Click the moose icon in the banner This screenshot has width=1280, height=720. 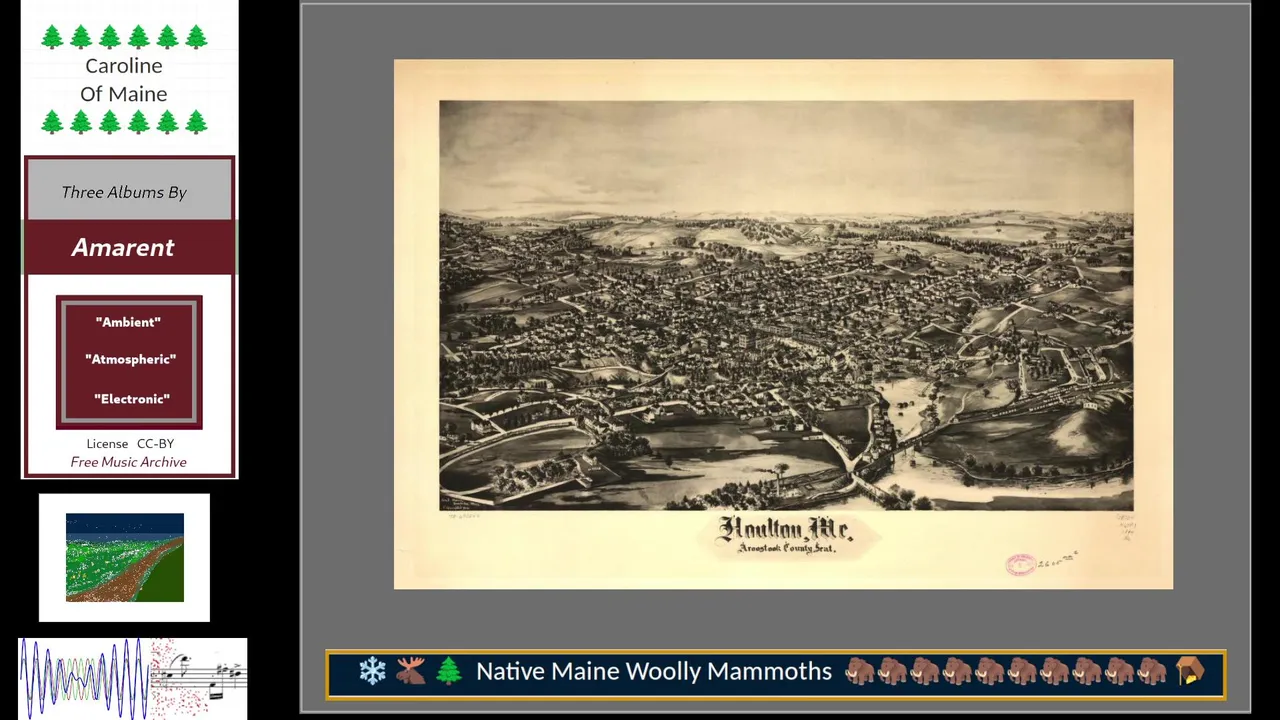pyautogui.click(x=410, y=671)
